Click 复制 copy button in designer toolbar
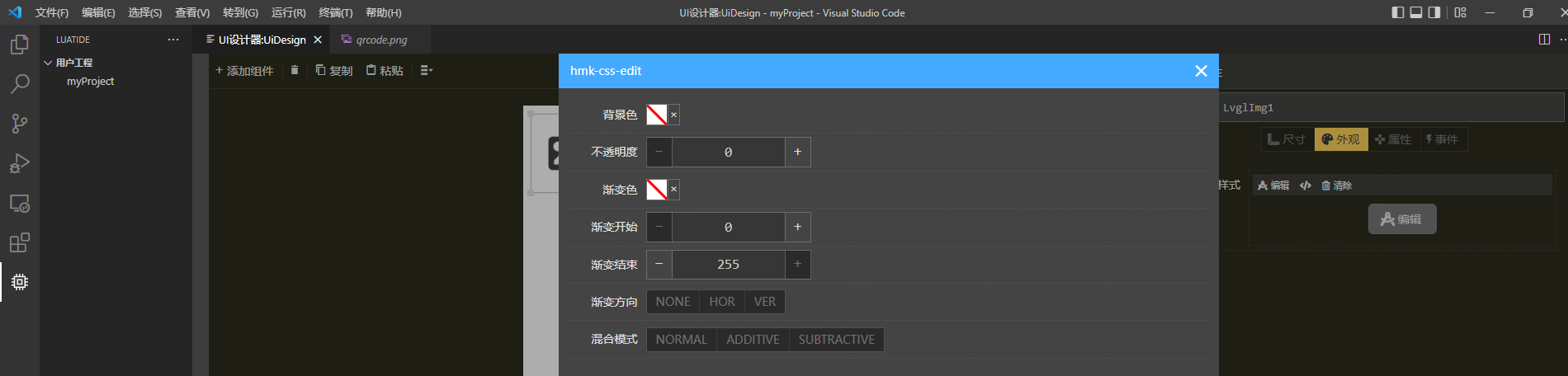Viewport: 1568px width, 376px height. (334, 71)
